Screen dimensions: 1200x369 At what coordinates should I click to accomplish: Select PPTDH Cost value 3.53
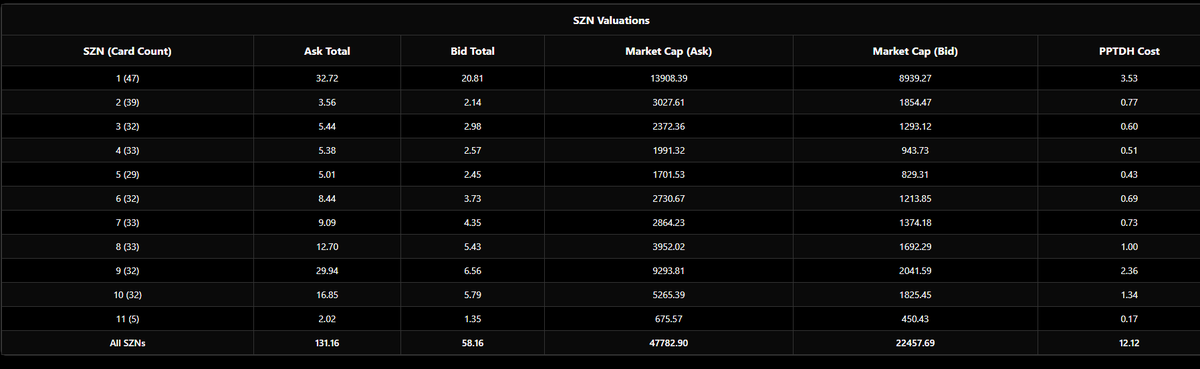click(x=1129, y=78)
